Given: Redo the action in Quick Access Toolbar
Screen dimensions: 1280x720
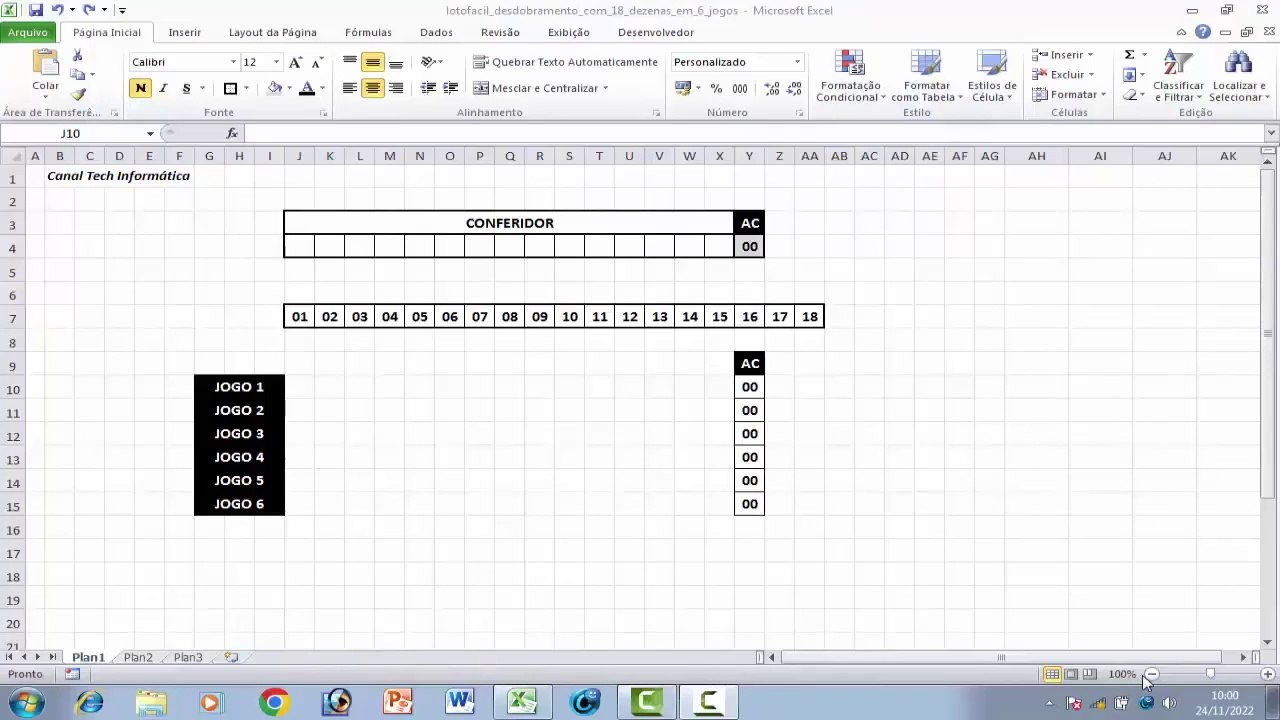Looking at the screenshot, I should point(89,10).
